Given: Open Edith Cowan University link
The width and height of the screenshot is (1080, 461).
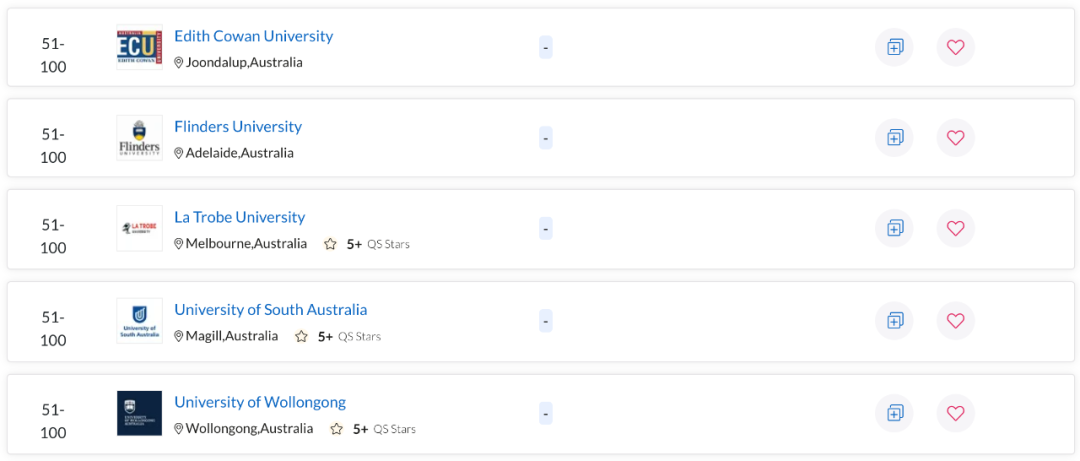Looking at the screenshot, I should 253,36.
